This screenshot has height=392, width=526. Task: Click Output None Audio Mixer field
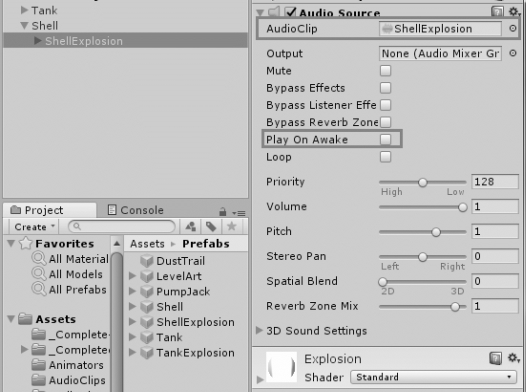(440, 53)
